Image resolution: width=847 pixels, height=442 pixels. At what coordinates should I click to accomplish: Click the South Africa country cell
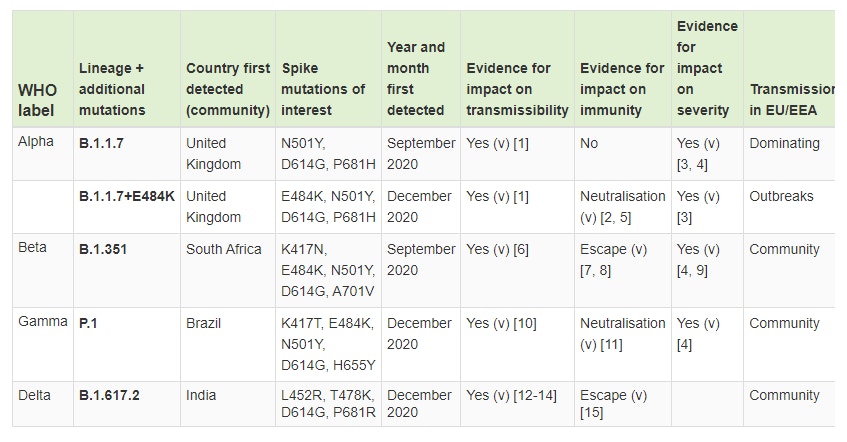click(224, 249)
